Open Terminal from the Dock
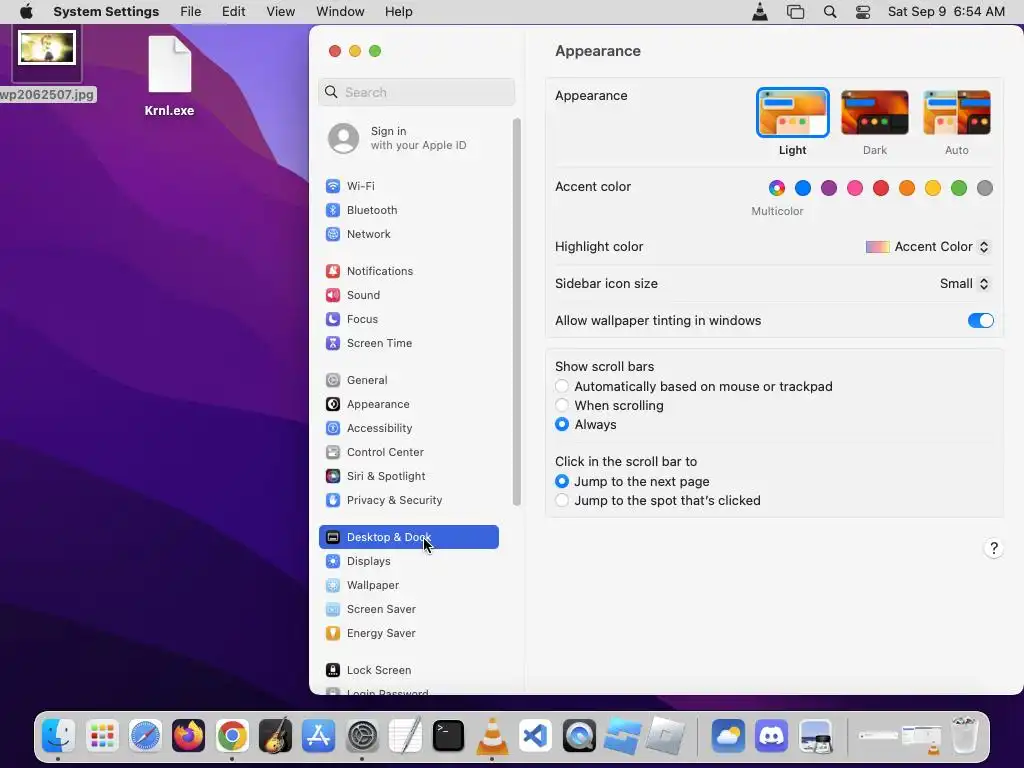1024x768 pixels. 449,736
